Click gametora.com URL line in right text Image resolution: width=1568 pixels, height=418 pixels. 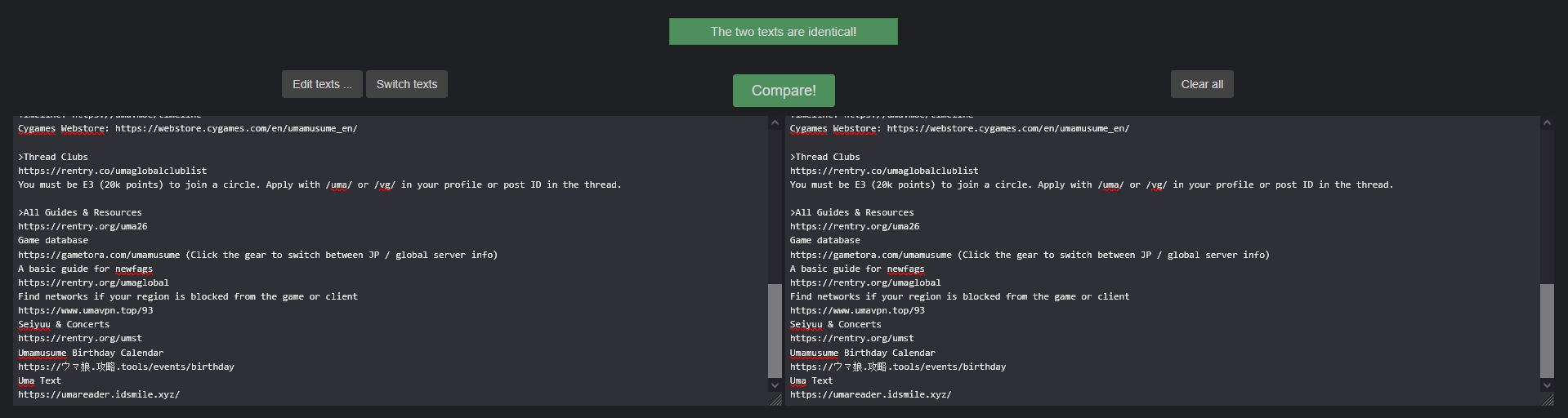(x=1030, y=255)
